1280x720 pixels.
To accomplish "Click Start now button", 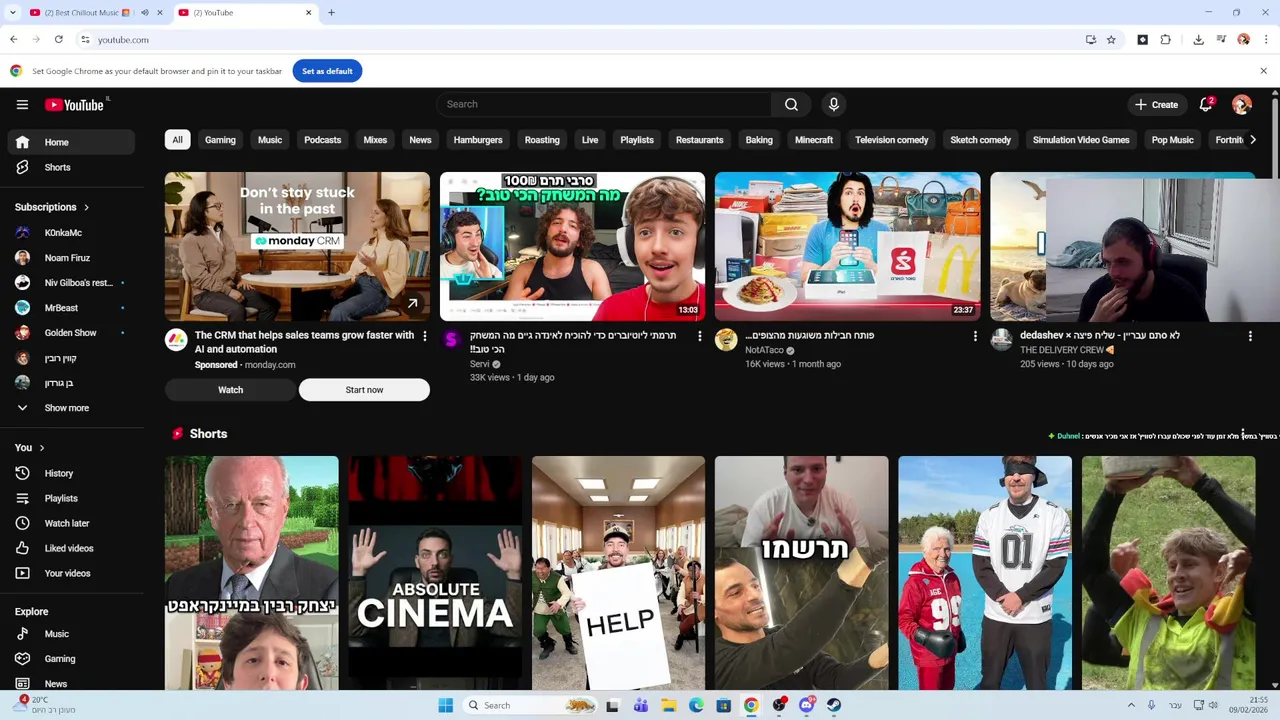I will pos(364,390).
